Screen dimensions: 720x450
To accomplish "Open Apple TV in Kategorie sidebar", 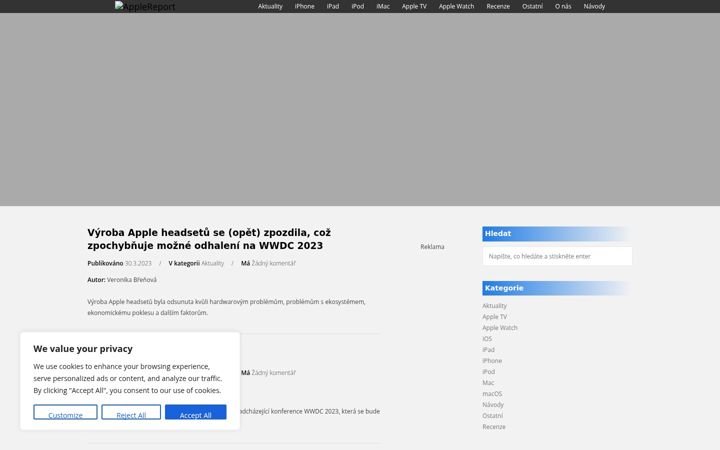I will (495, 317).
